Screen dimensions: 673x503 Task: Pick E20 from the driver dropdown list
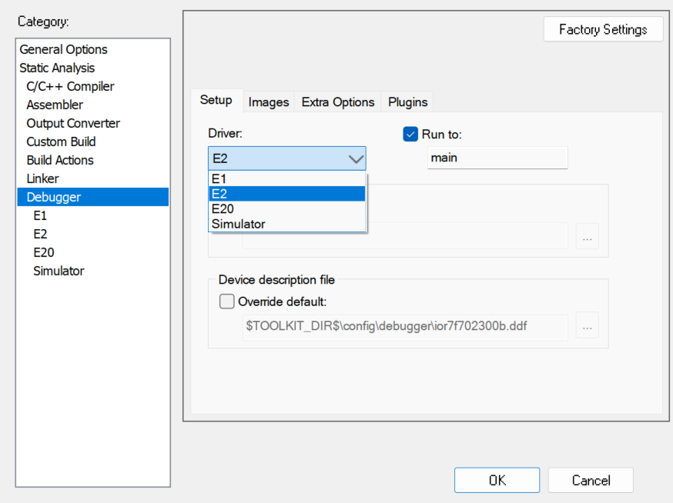[286, 209]
